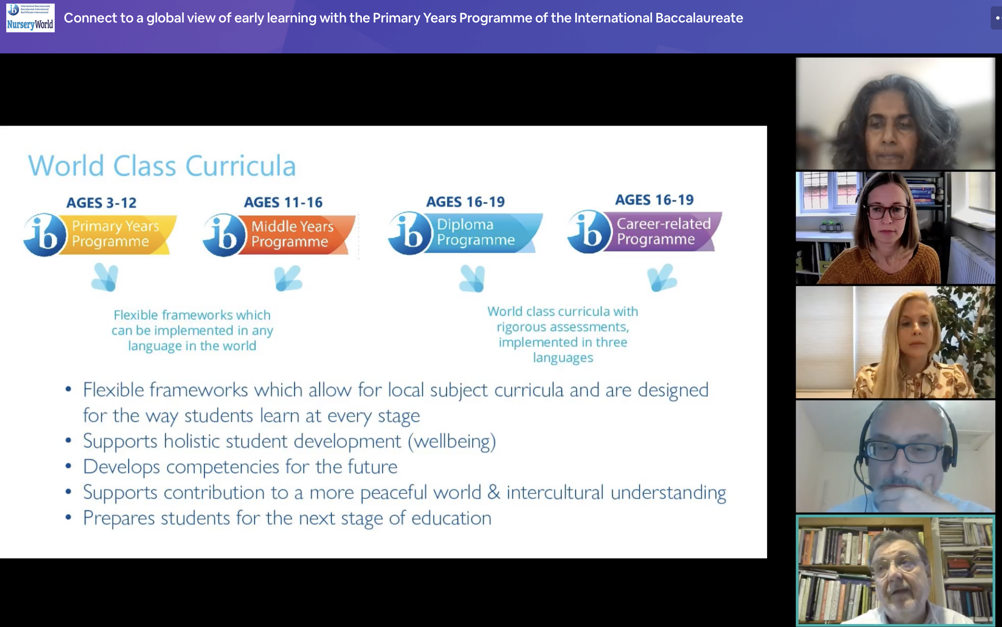Select the top participant video with white wall
Screen dimensions: 1002x627
[x=895, y=113]
